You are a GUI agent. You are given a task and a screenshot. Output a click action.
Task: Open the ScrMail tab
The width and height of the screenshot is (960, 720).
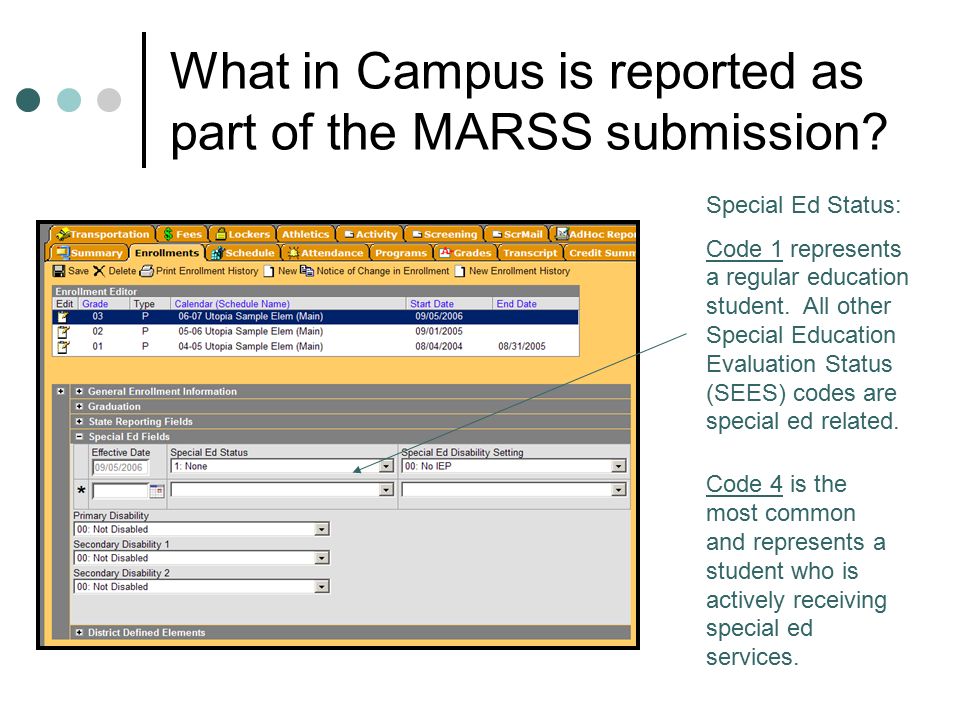(x=516, y=234)
